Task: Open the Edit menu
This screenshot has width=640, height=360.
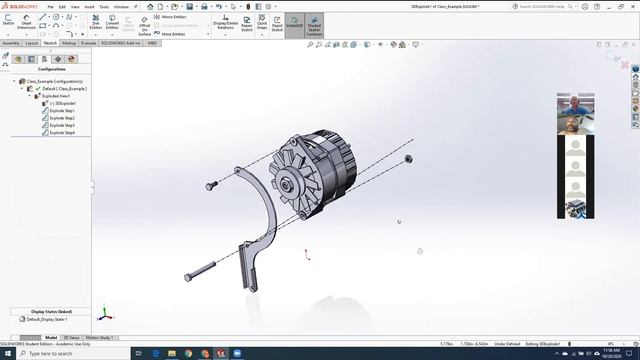Action: tap(62, 7)
